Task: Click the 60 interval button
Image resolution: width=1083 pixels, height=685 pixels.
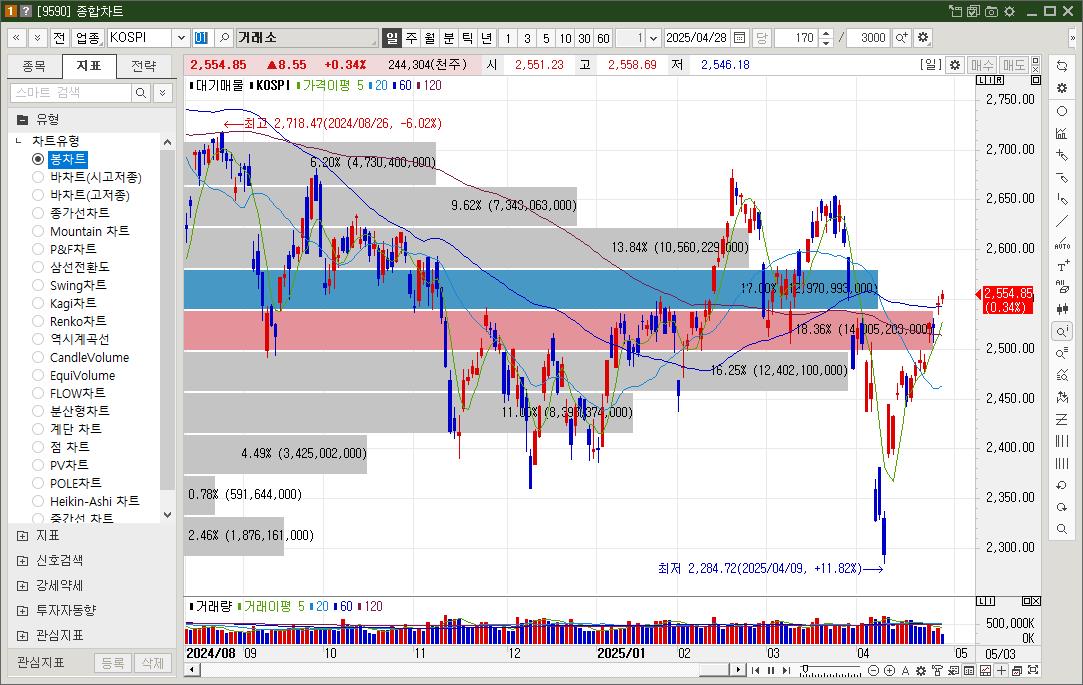Action: (x=603, y=38)
